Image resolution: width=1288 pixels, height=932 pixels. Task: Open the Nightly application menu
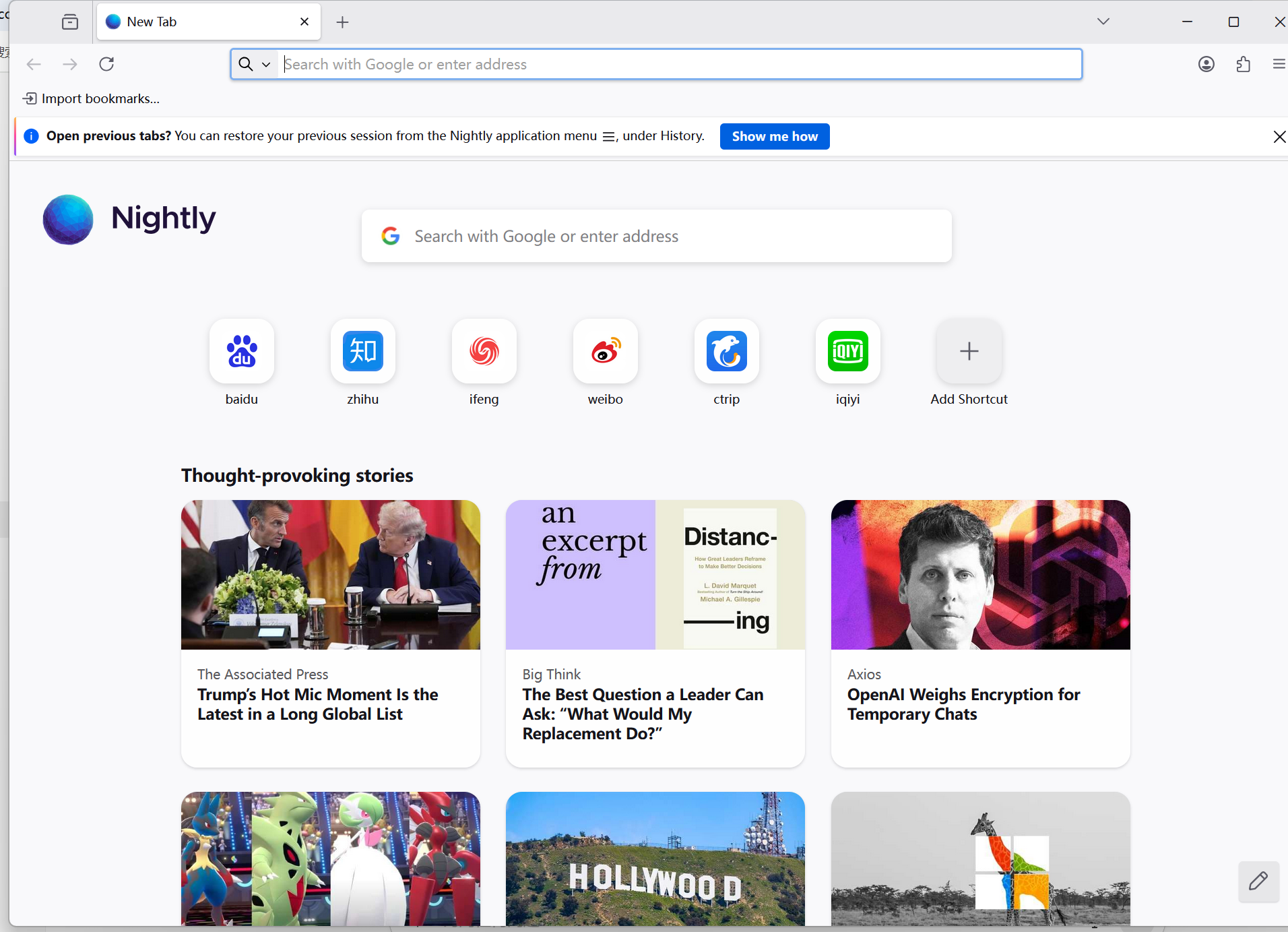pos(1279,64)
